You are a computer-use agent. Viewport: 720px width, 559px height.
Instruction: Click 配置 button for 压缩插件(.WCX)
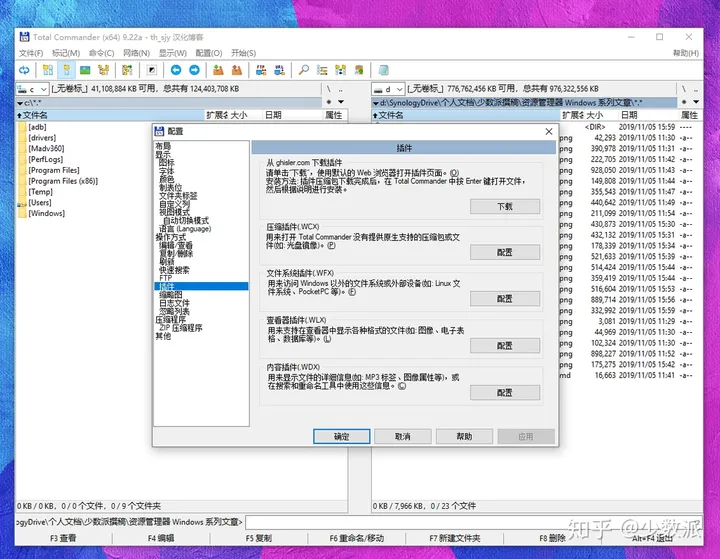tap(505, 252)
